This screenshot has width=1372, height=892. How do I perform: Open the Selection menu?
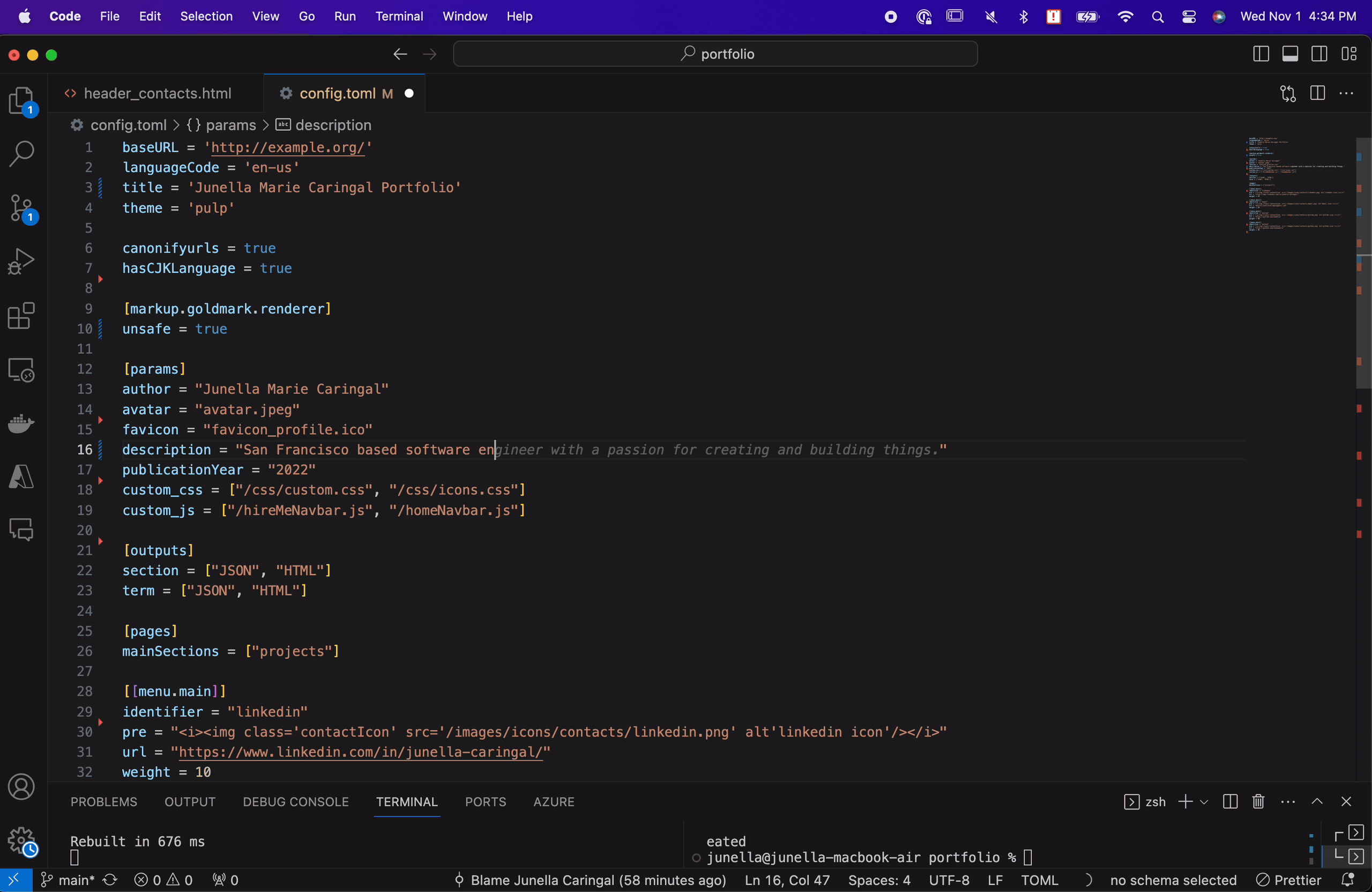[206, 17]
